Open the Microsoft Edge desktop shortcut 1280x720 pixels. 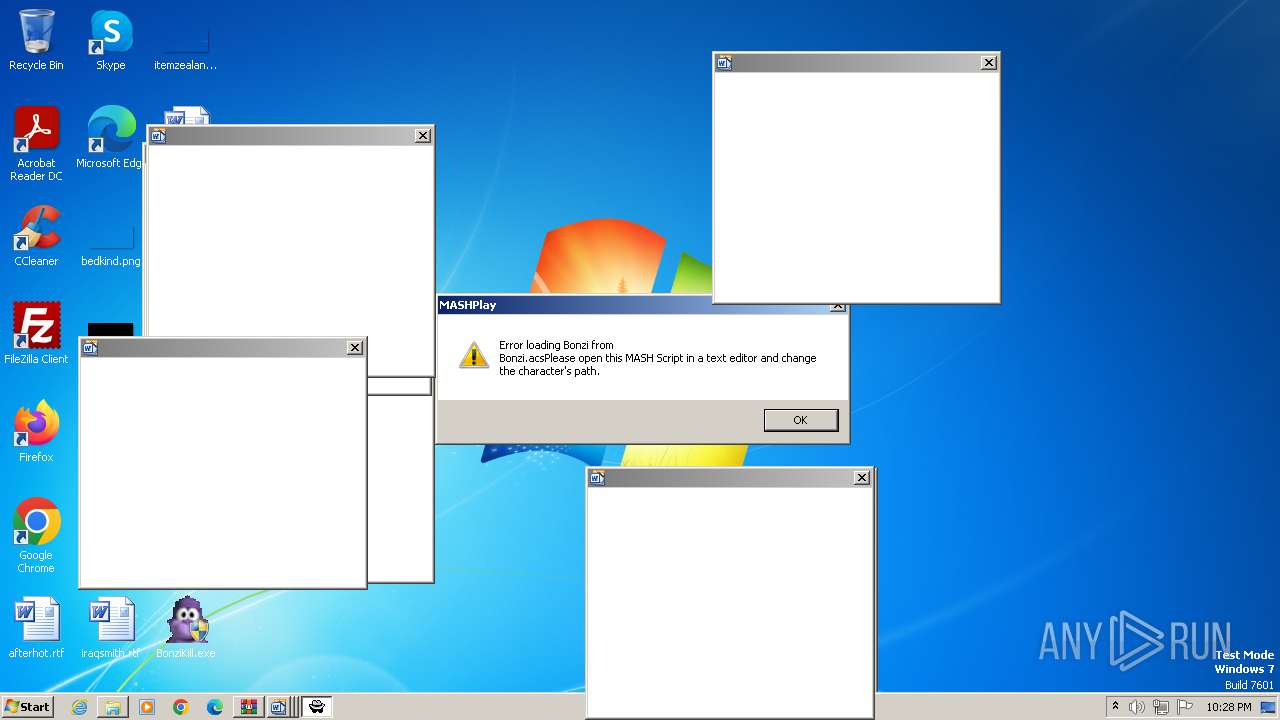[110, 138]
